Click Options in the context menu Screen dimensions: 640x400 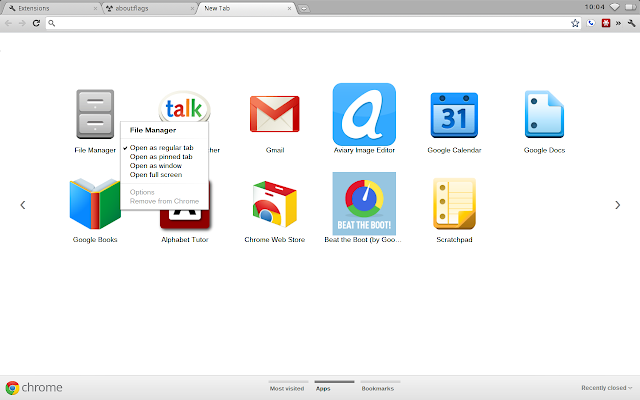tap(142, 192)
